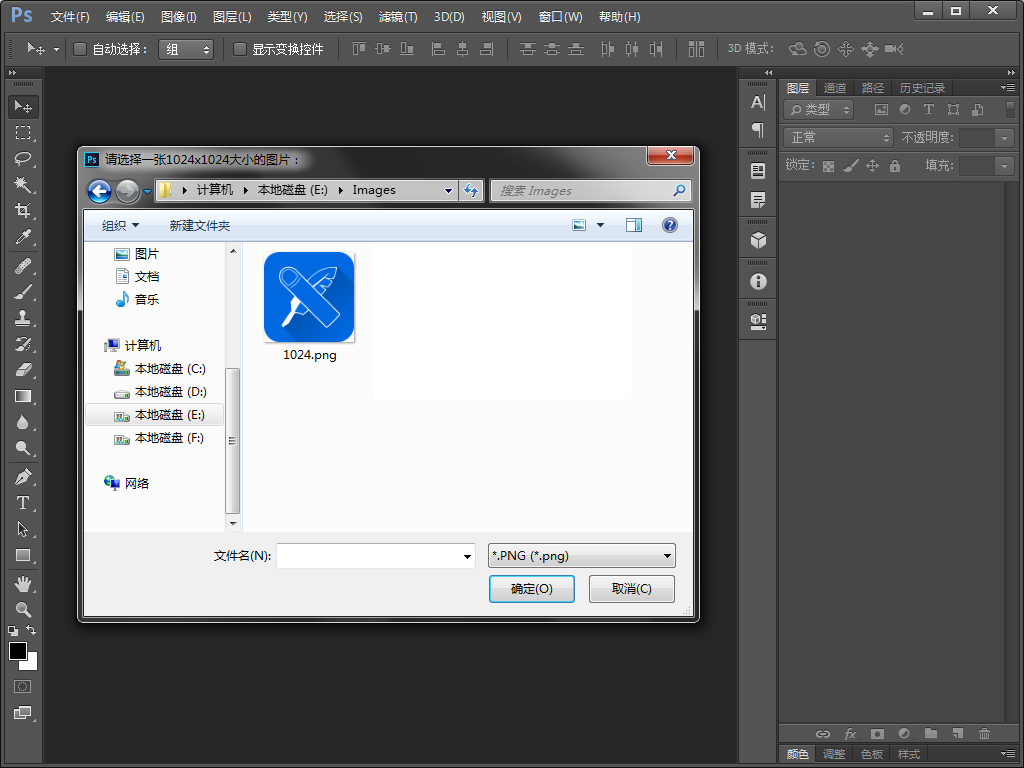Screen dimensions: 1024x768
Task: Choose the Hand tool
Action: 23,583
